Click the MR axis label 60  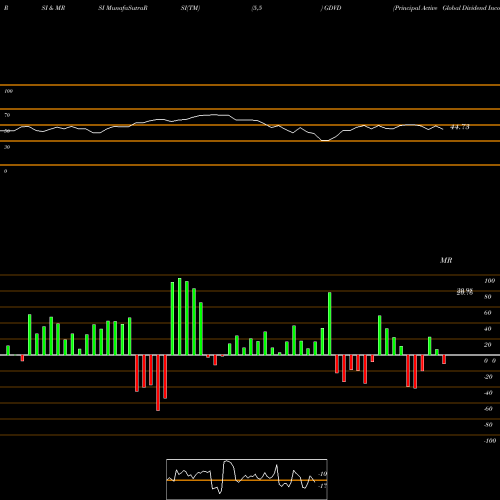tap(488, 313)
